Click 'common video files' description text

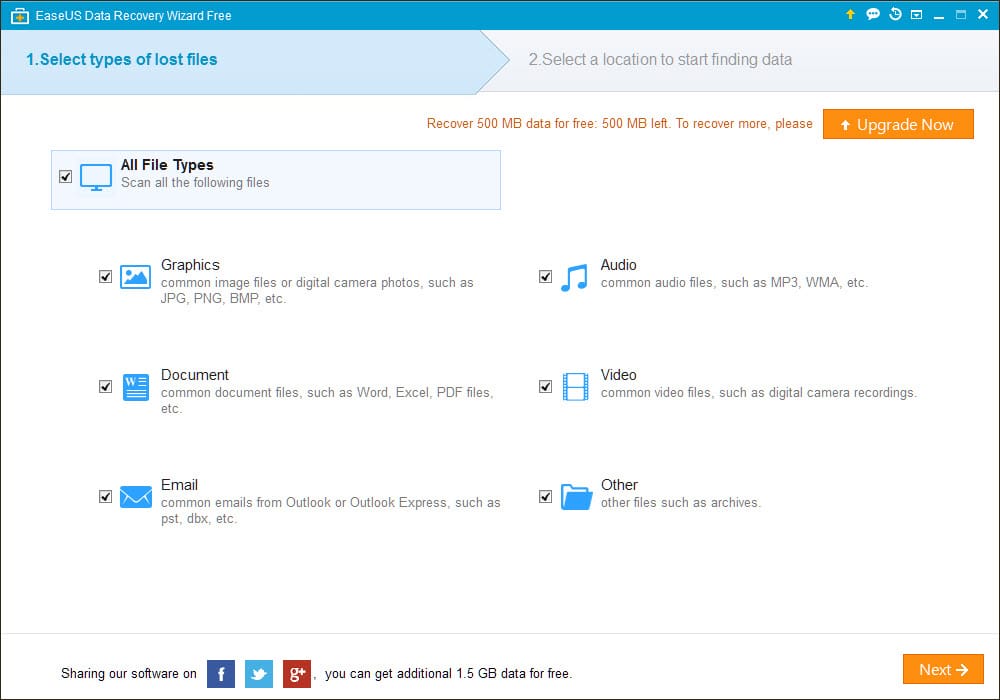(759, 393)
